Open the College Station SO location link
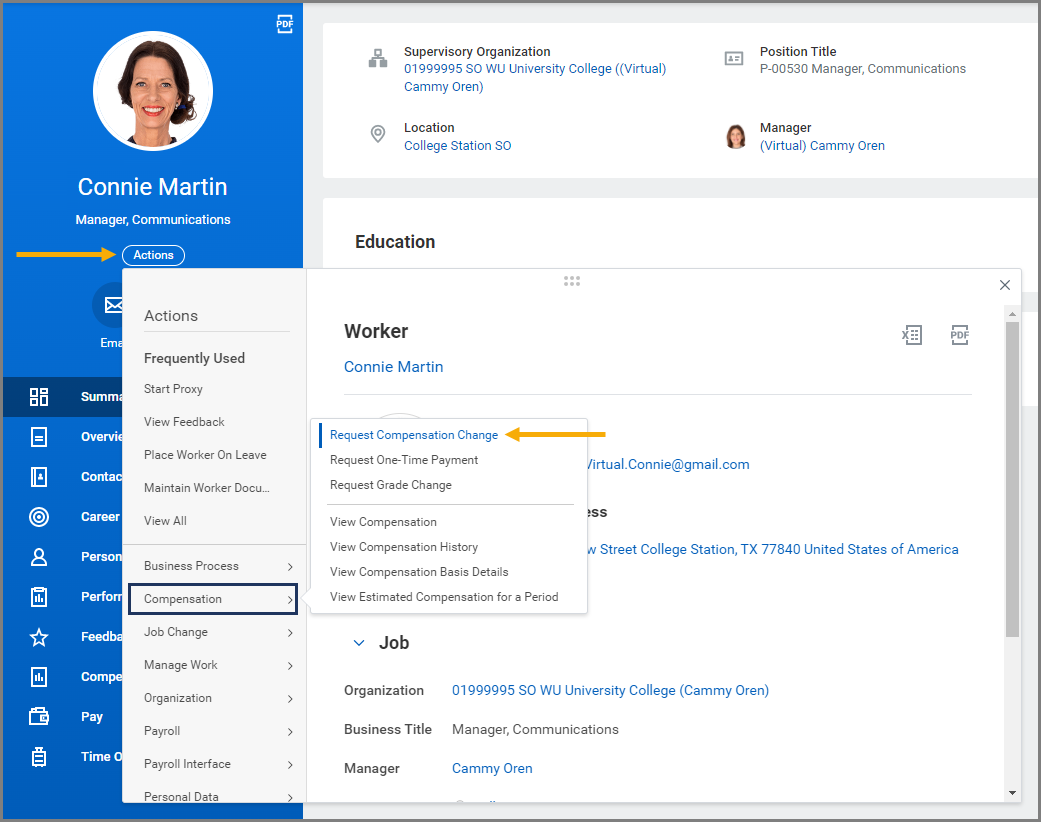Image resolution: width=1041 pixels, height=822 pixels. pos(457,146)
